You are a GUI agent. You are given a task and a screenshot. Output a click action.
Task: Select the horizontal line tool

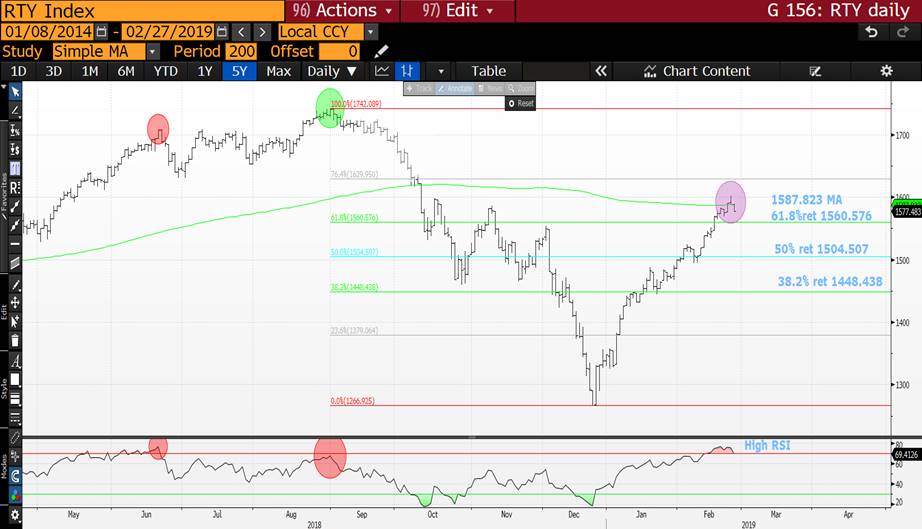point(15,244)
